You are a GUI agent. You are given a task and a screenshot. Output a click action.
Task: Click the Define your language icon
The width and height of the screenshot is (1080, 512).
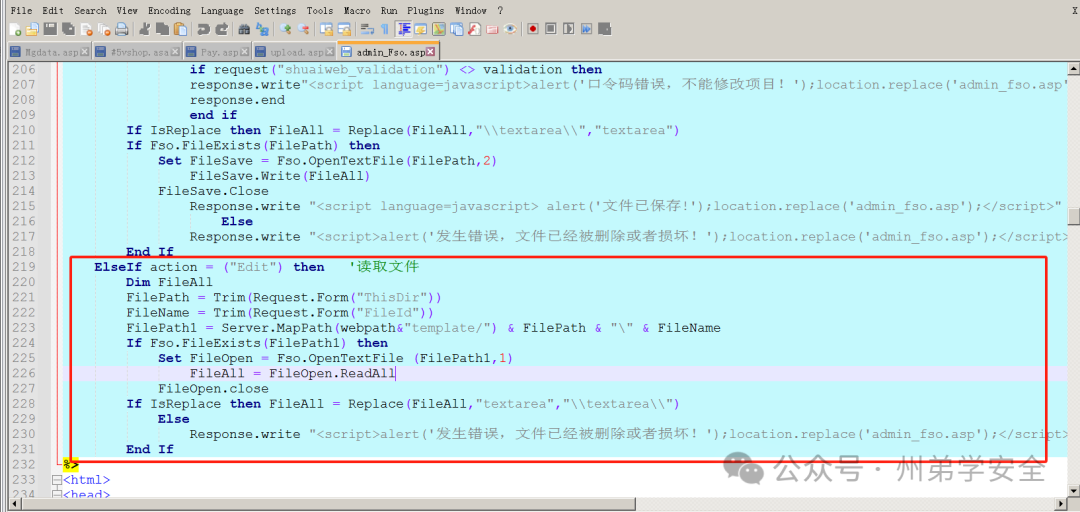[x=421, y=29]
